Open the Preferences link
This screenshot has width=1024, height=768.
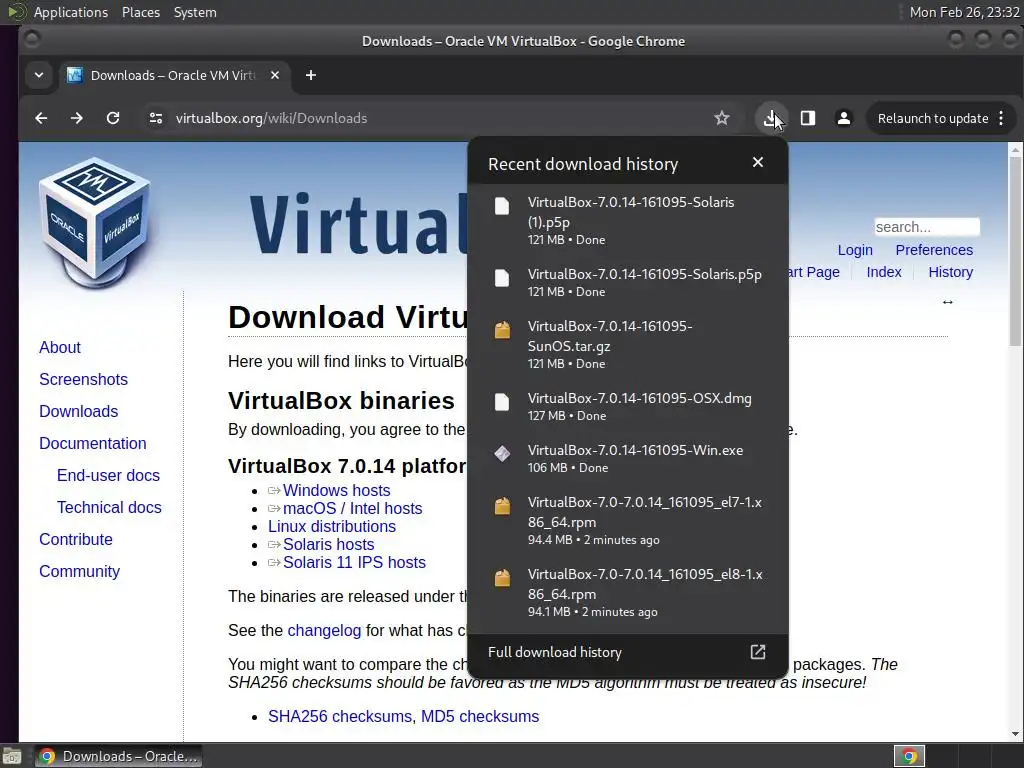point(934,250)
